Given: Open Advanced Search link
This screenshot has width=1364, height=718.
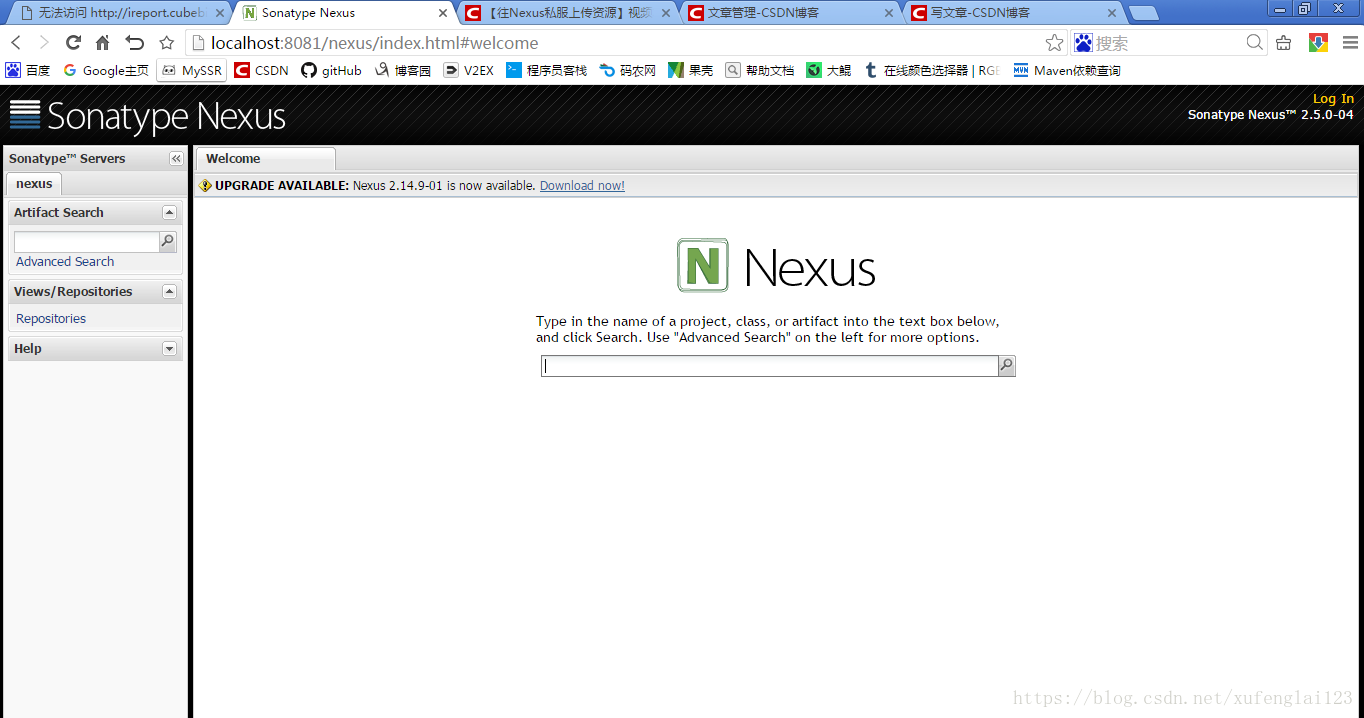Looking at the screenshot, I should pyautogui.click(x=65, y=262).
